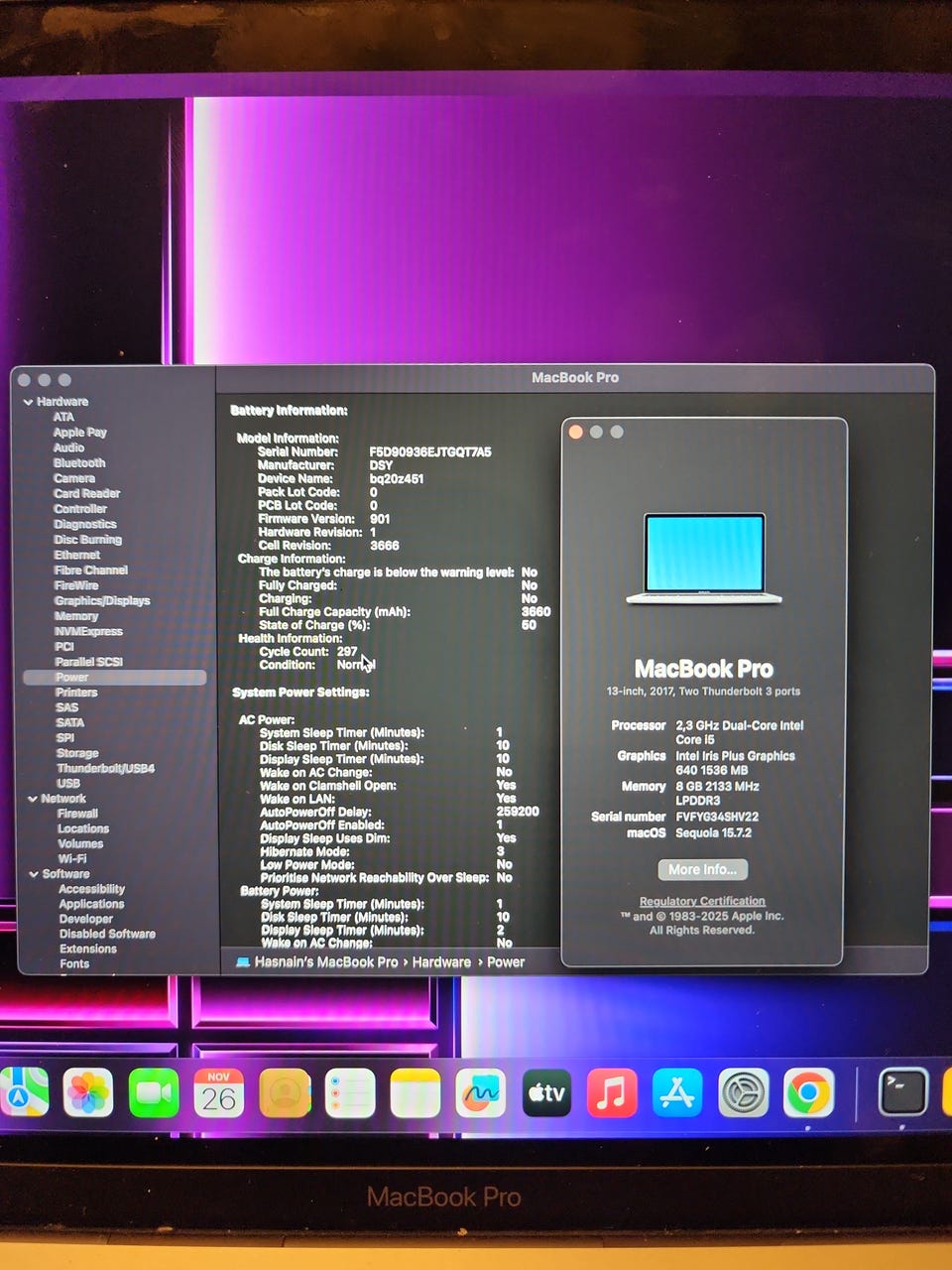Collapse the Hardware section in sidebar
Viewport: 952px width, 1270px height.
click(29, 402)
